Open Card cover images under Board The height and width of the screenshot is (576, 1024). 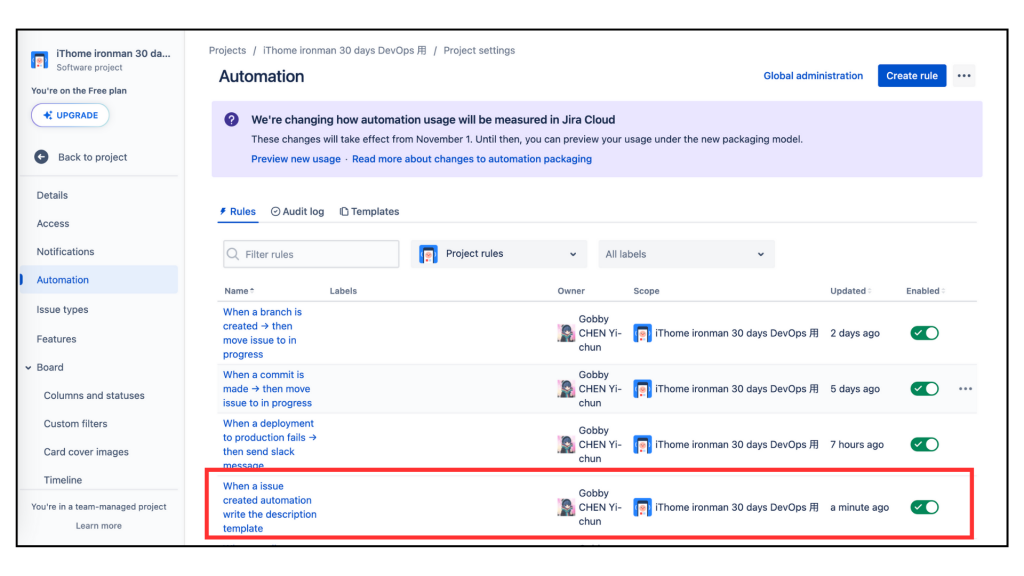[86, 451]
